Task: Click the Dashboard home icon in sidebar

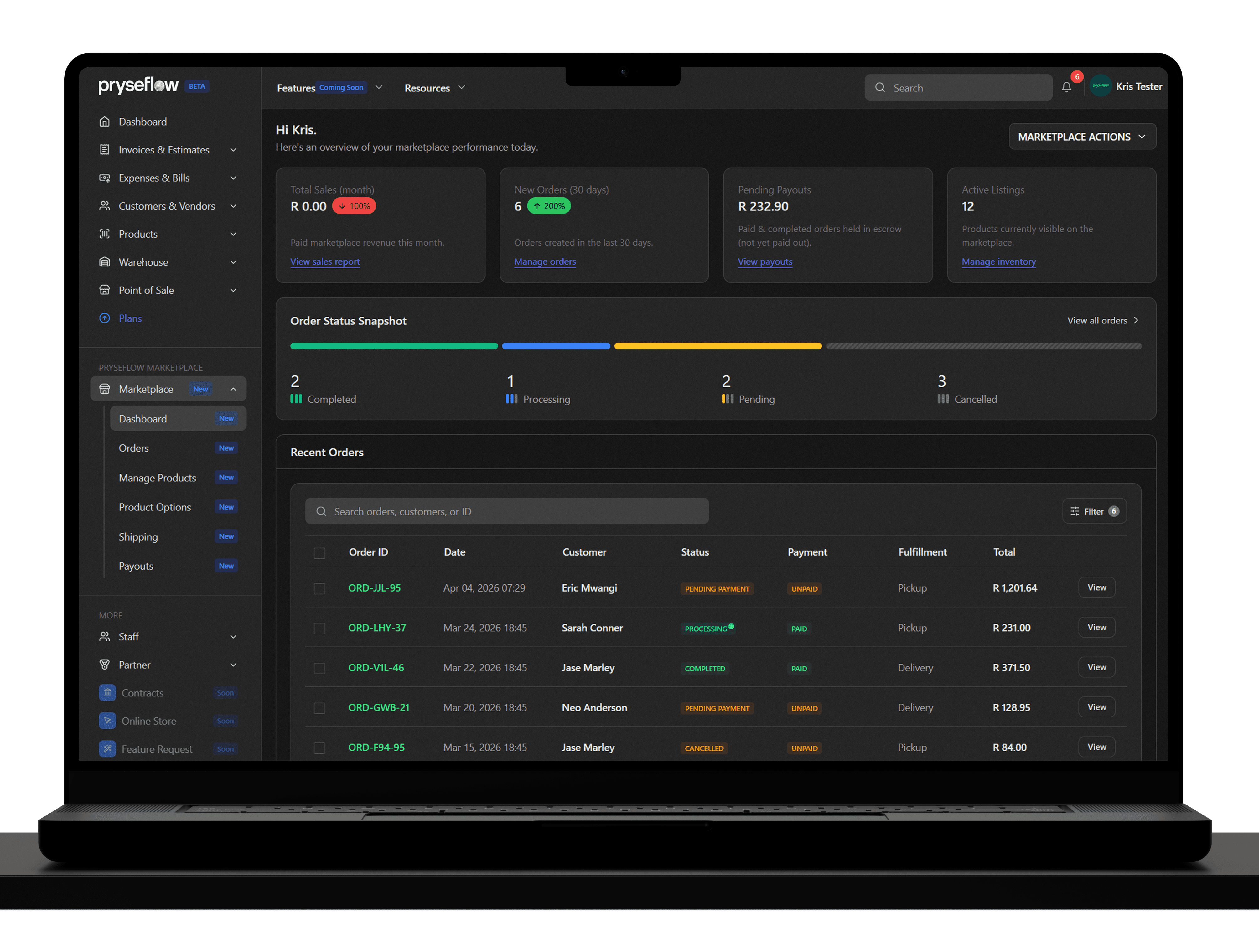Action: point(105,122)
